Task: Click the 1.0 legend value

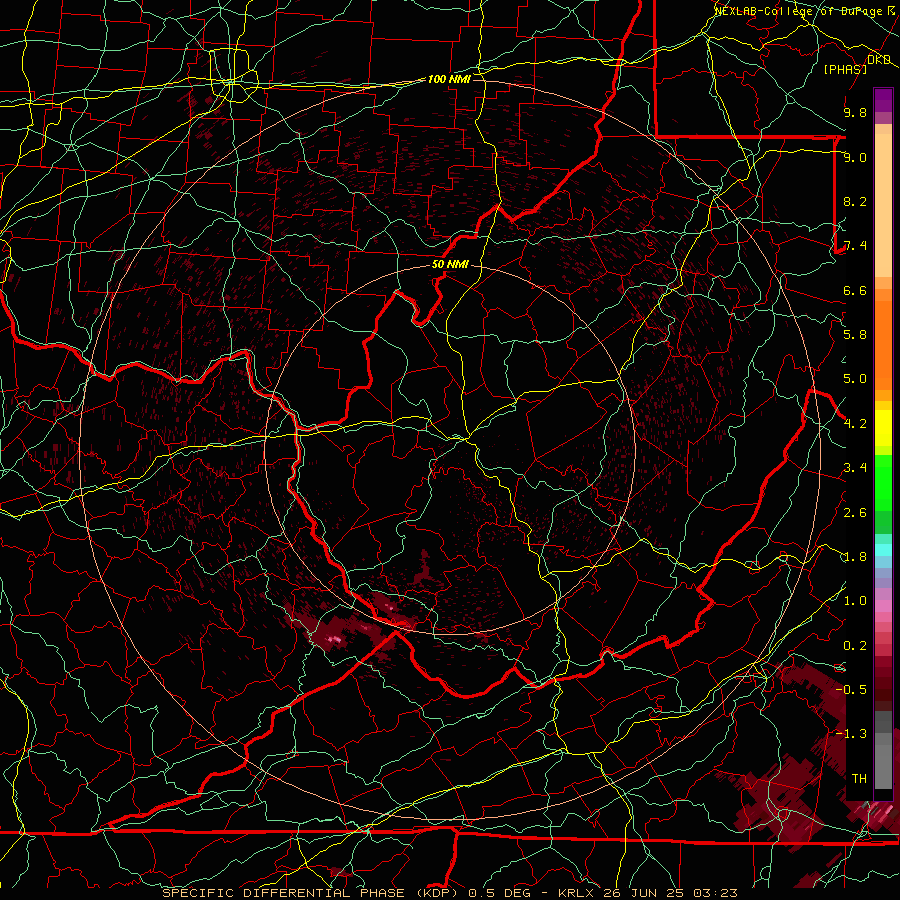Action: click(x=855, y=601)
